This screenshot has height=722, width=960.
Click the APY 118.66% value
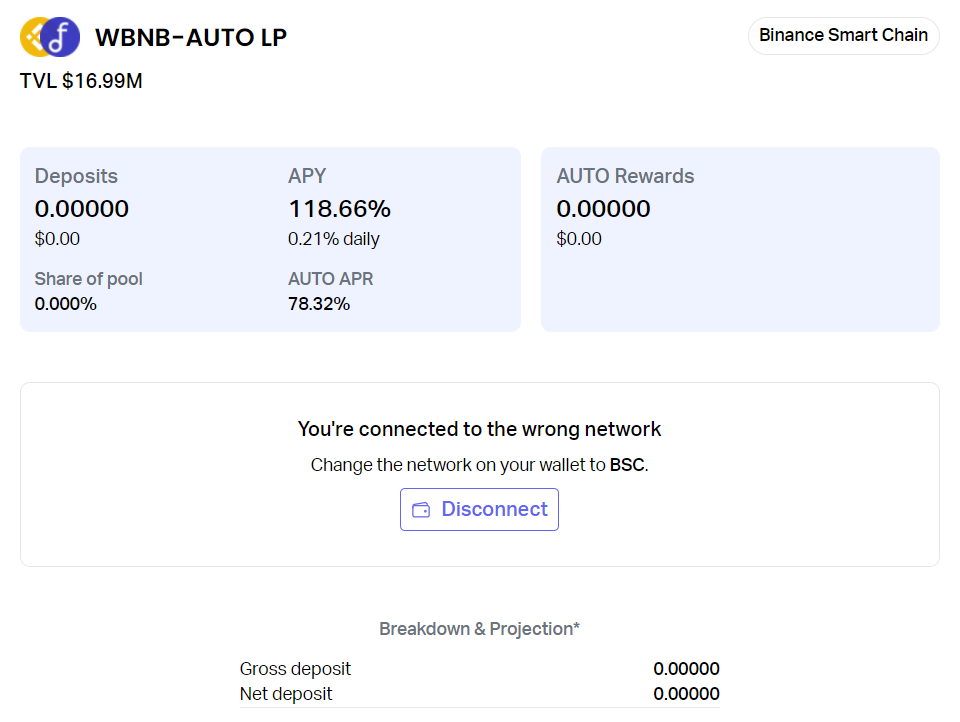click(339, 209)
